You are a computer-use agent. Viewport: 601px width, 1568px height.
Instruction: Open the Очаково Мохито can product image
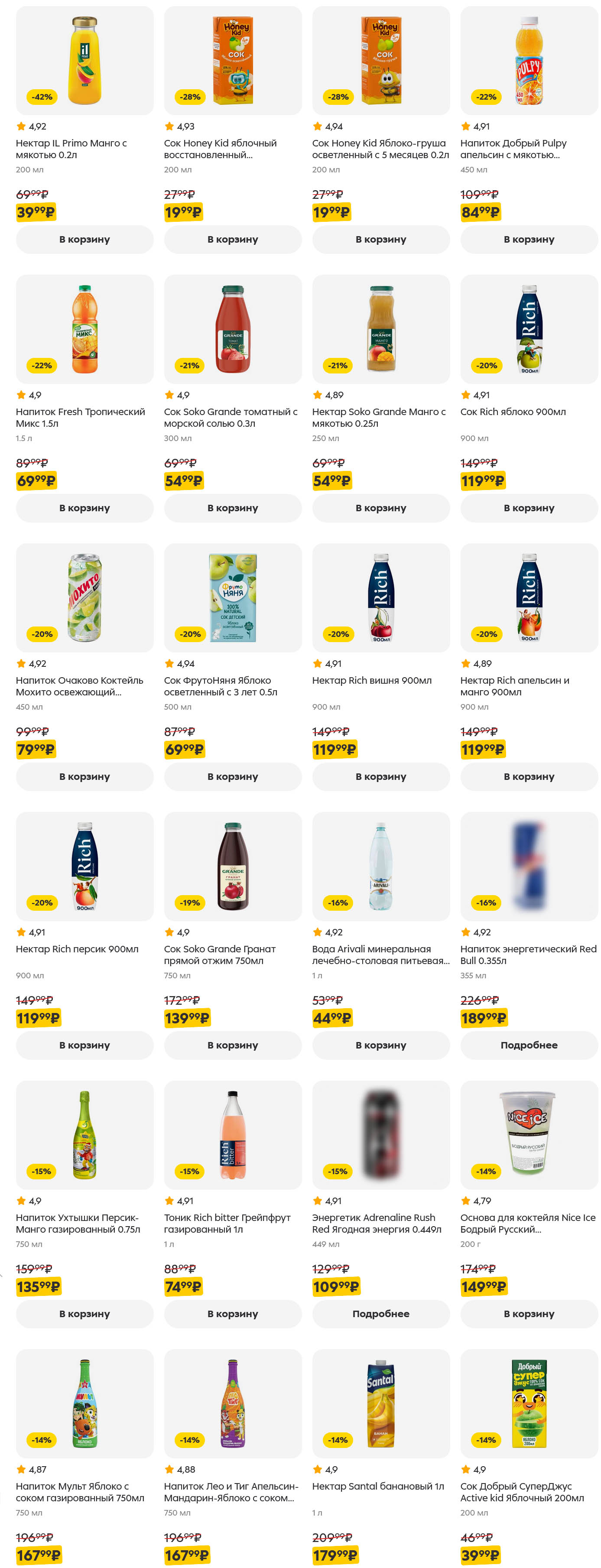[84, 598]
